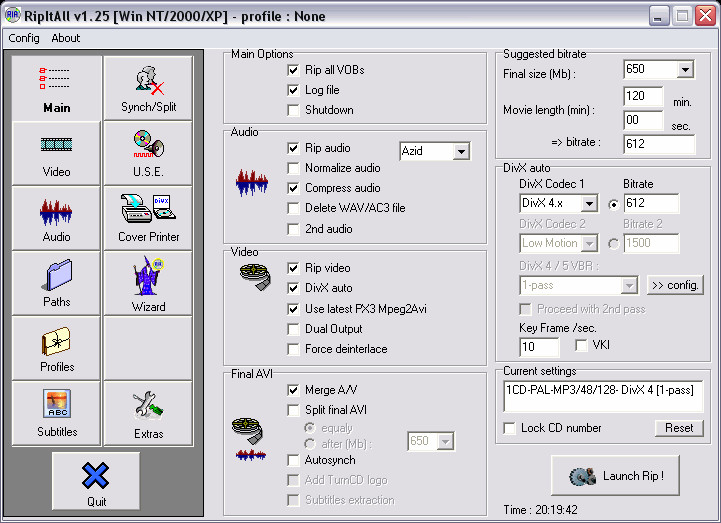Open the Main section in sidebar
The width and height of the screenshot is (721, 523).
pos(57,88)
